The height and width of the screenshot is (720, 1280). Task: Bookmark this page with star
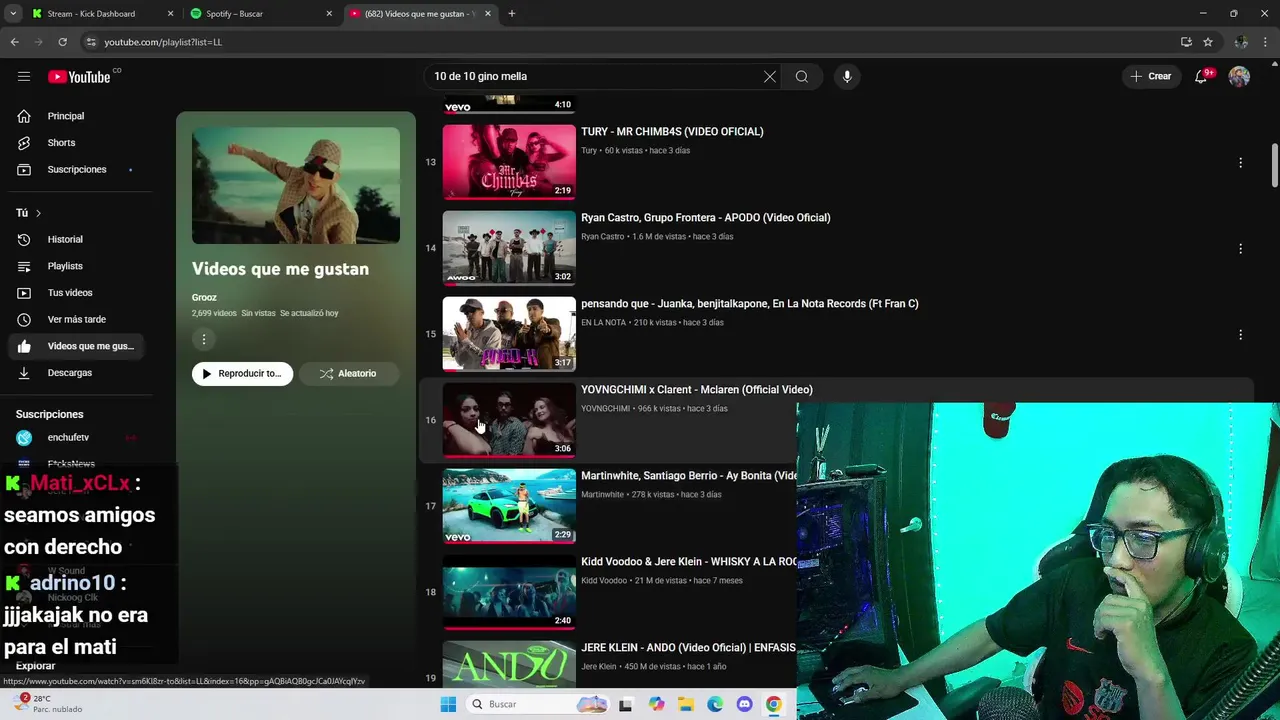(1208, 42)
